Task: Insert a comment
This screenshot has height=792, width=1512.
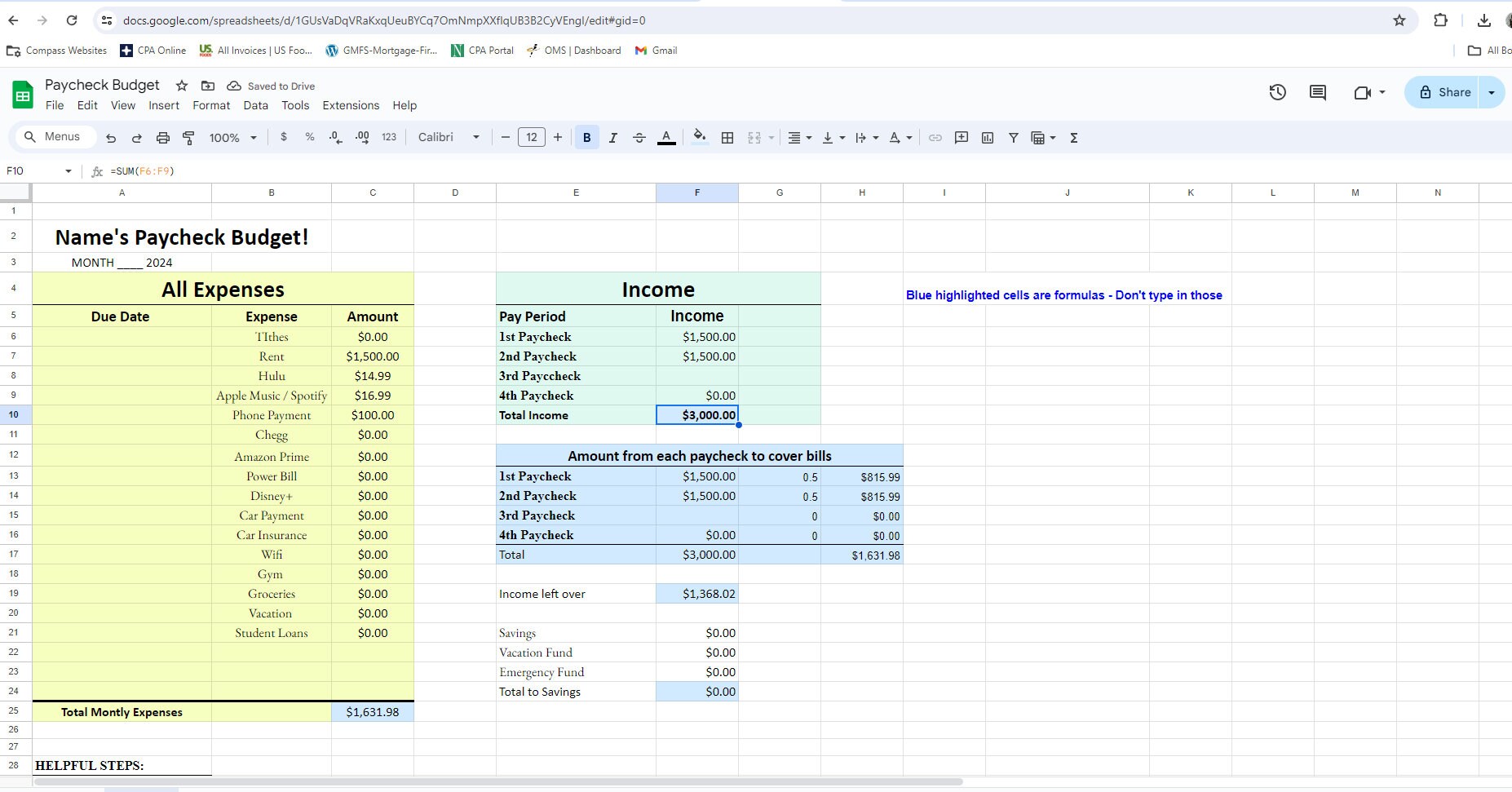Action: (x=962, y=137)
